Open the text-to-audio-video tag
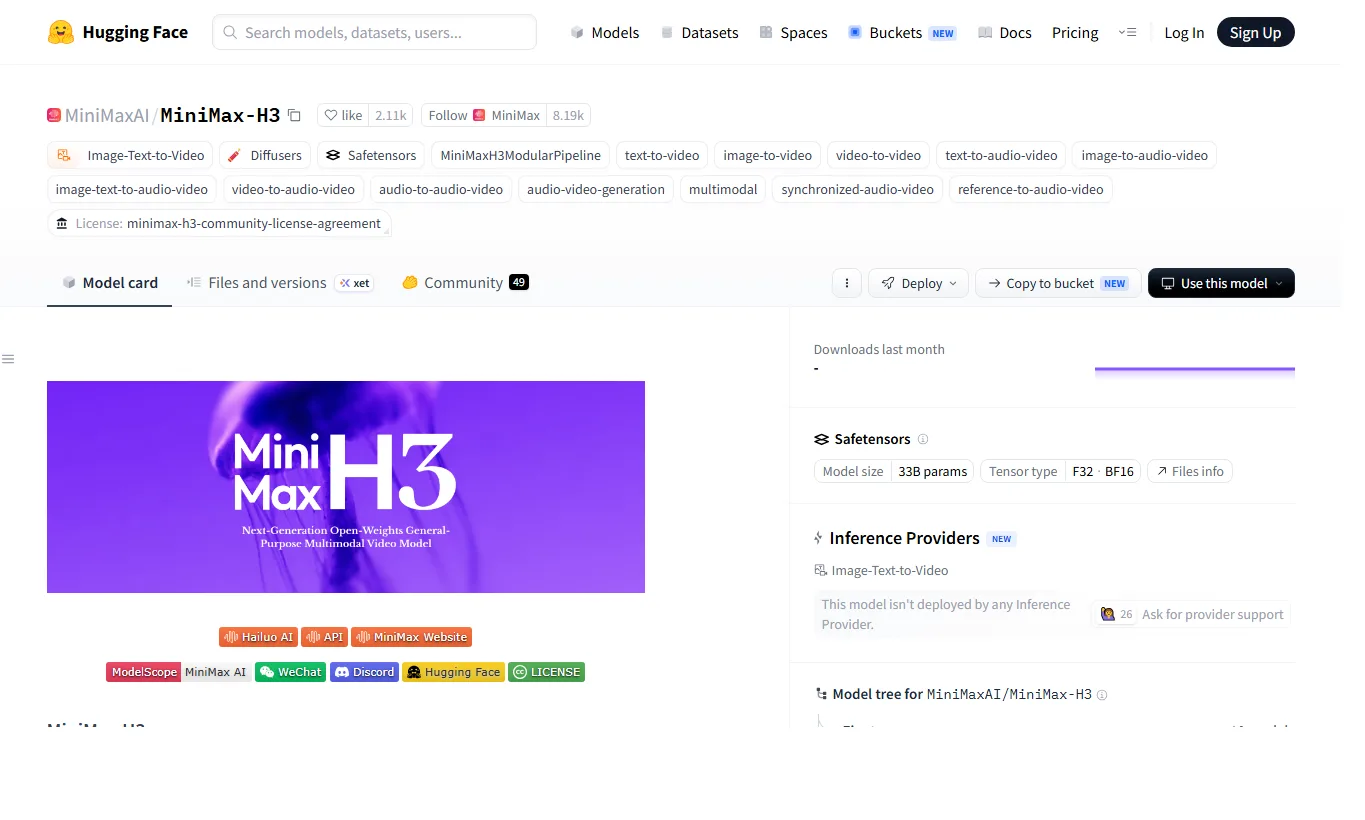This screenshot has height=820, width=1365. click(x=1001, y=155)
